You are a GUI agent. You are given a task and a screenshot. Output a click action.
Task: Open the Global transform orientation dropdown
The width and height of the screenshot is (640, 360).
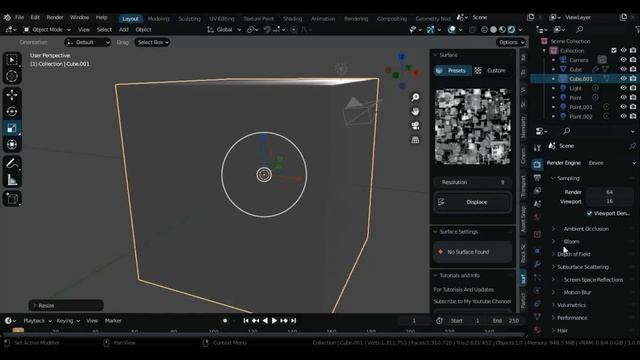click(224, 30)
